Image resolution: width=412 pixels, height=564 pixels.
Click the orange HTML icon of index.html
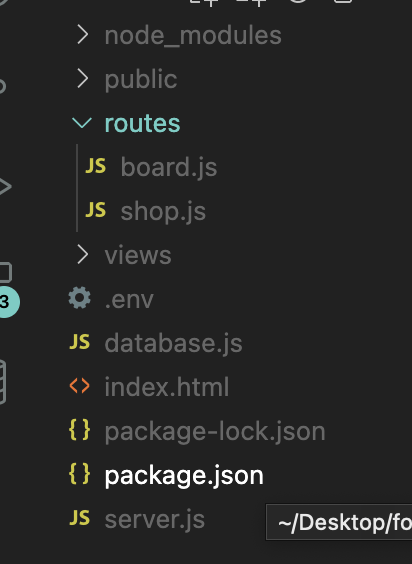80,386
